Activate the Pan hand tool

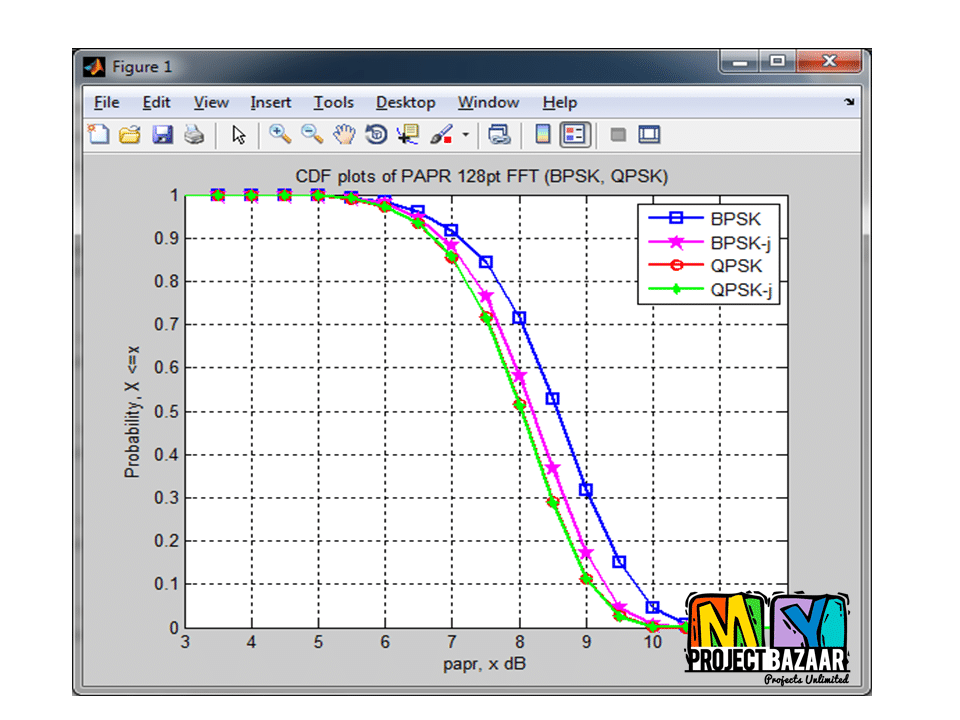tap(344, 135)
